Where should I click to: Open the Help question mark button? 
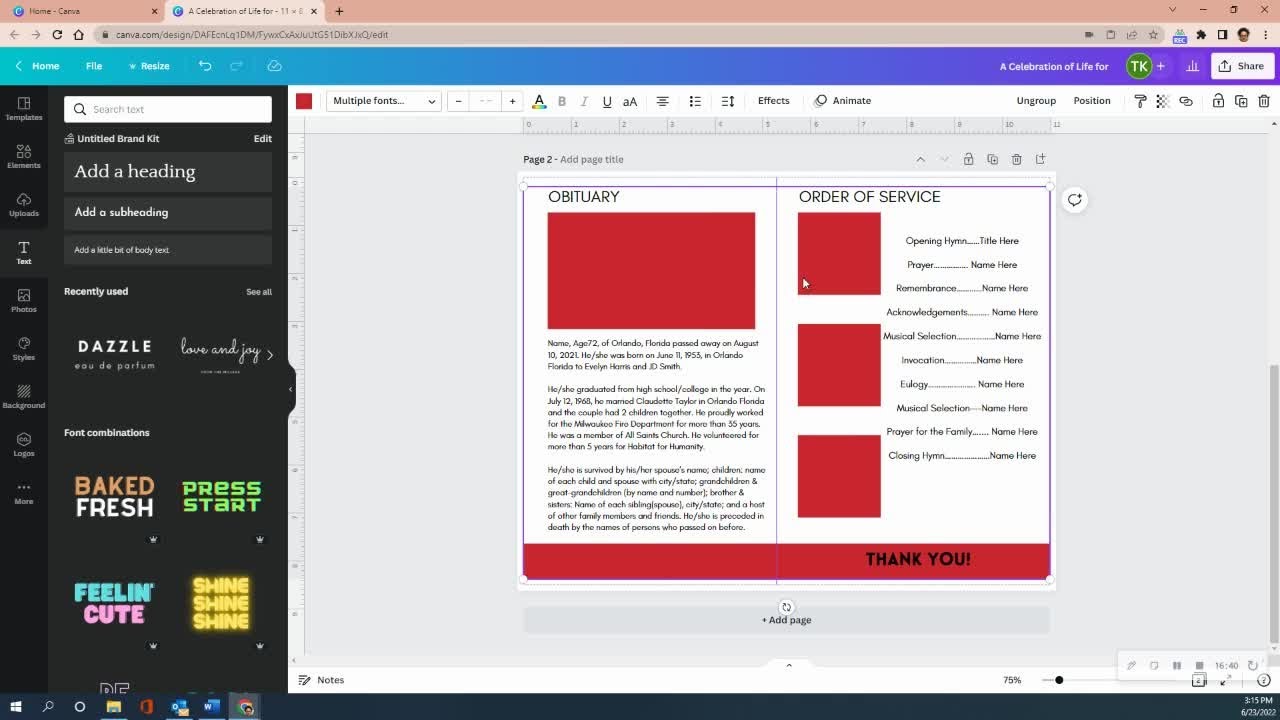(1263, 680)
